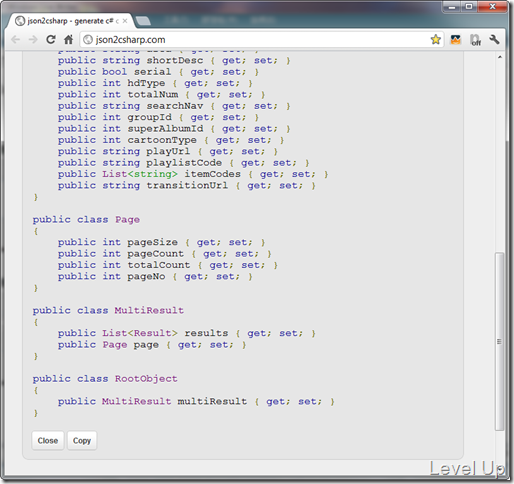Viewport: 514px width, 484px height.
Task: Click the superAlbumId property line
Action: coord(174,129)
